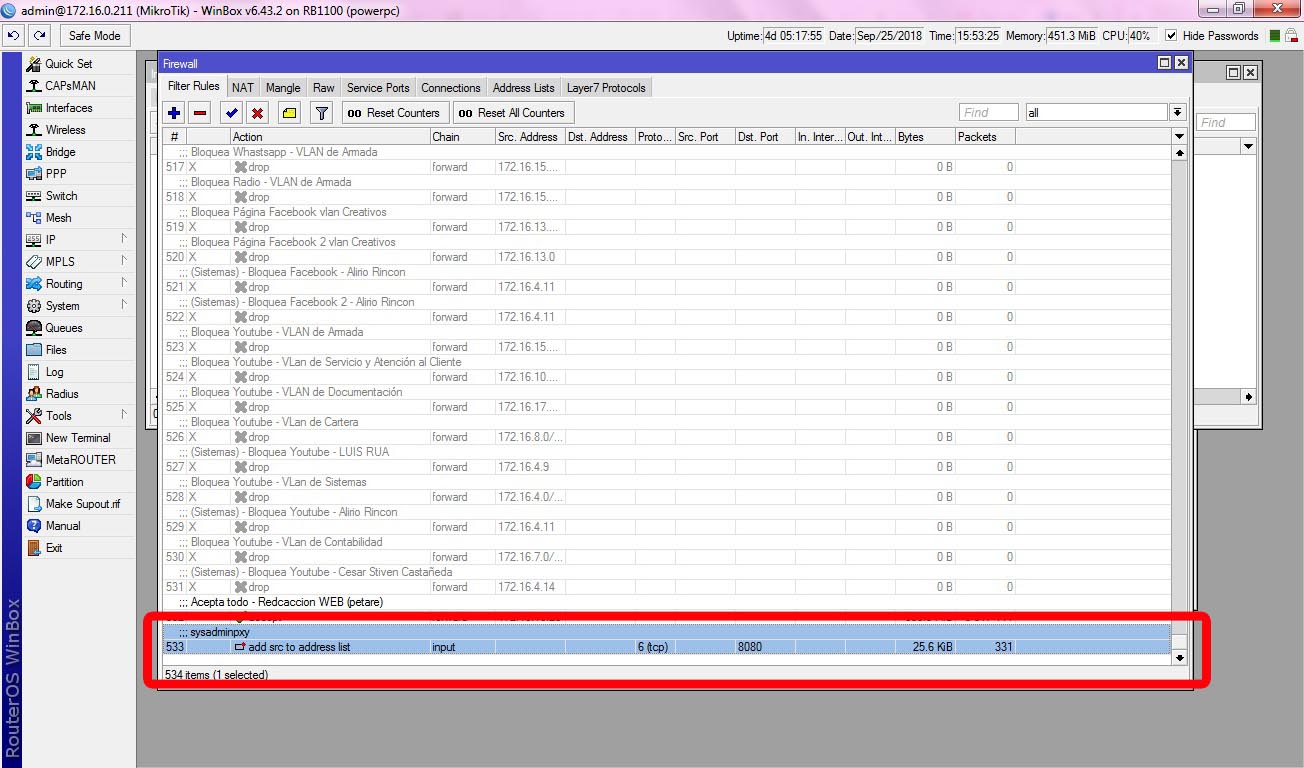Open the Service Ports tab

[x=378, y=88]
